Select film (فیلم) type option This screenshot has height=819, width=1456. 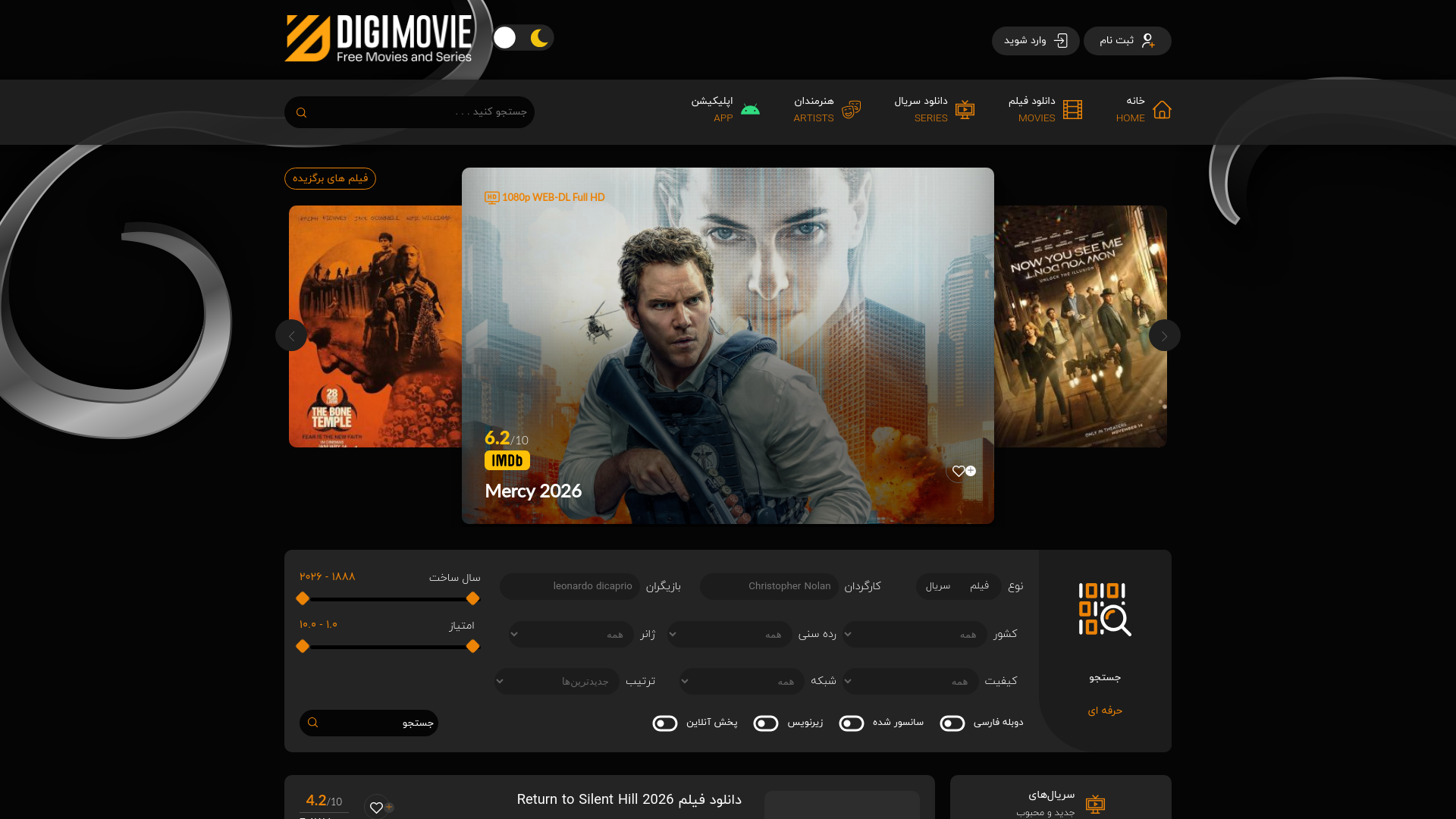pyautogui.click(x=979, y=586)
